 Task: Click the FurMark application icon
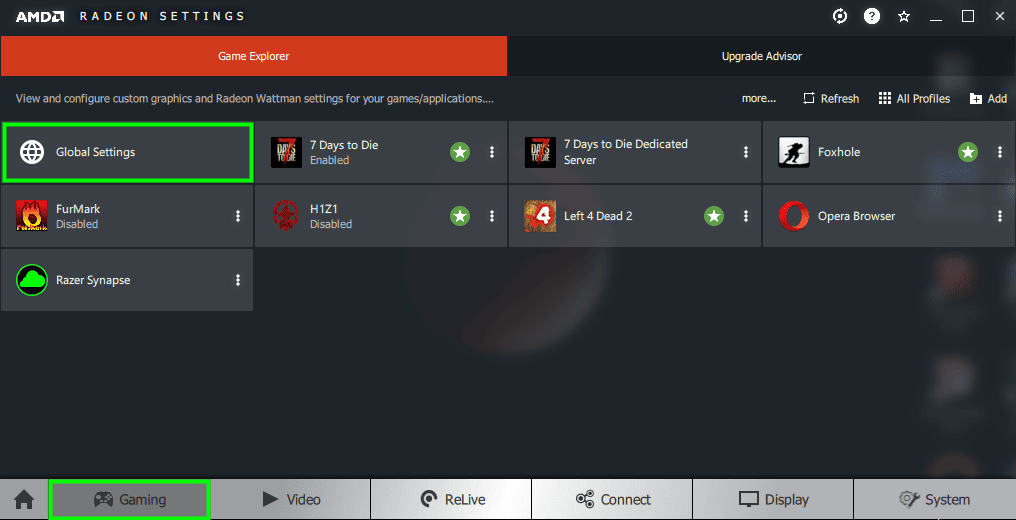point(31,216)
